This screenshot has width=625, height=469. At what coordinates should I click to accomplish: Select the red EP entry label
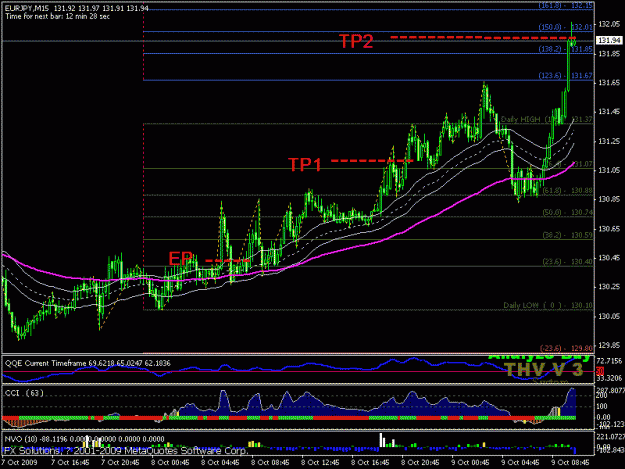(x=181, y=259)
